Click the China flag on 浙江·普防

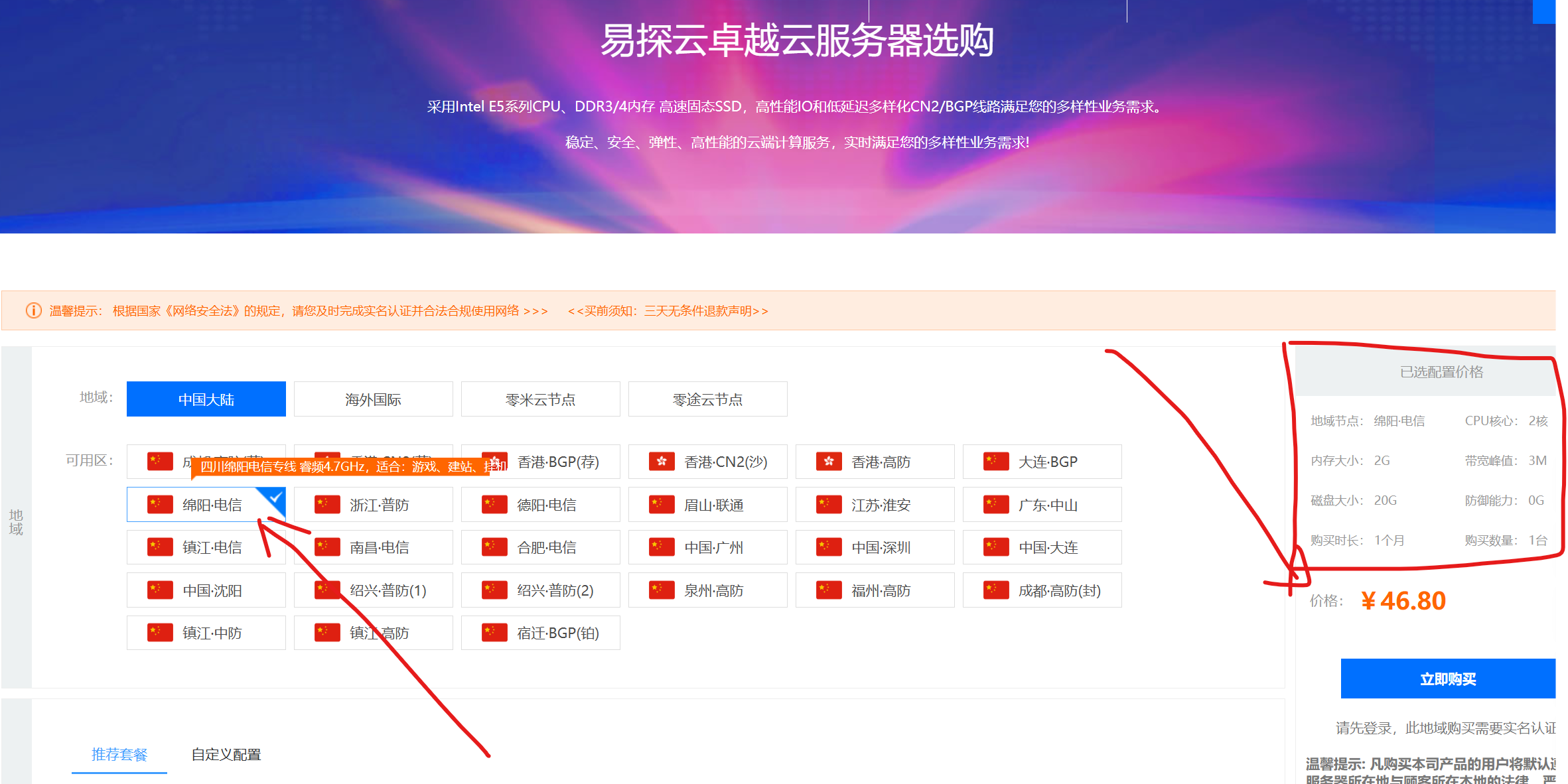coord(327,505)
